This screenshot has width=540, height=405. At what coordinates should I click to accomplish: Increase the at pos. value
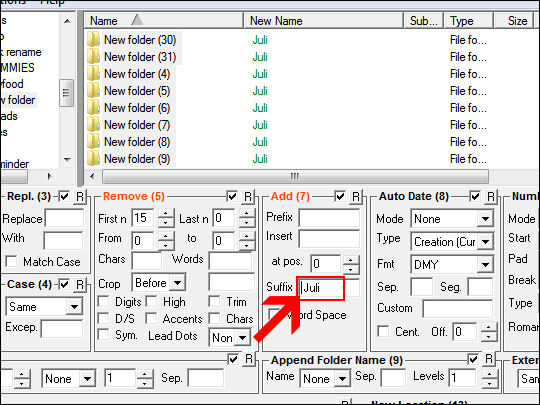point(351,260)
